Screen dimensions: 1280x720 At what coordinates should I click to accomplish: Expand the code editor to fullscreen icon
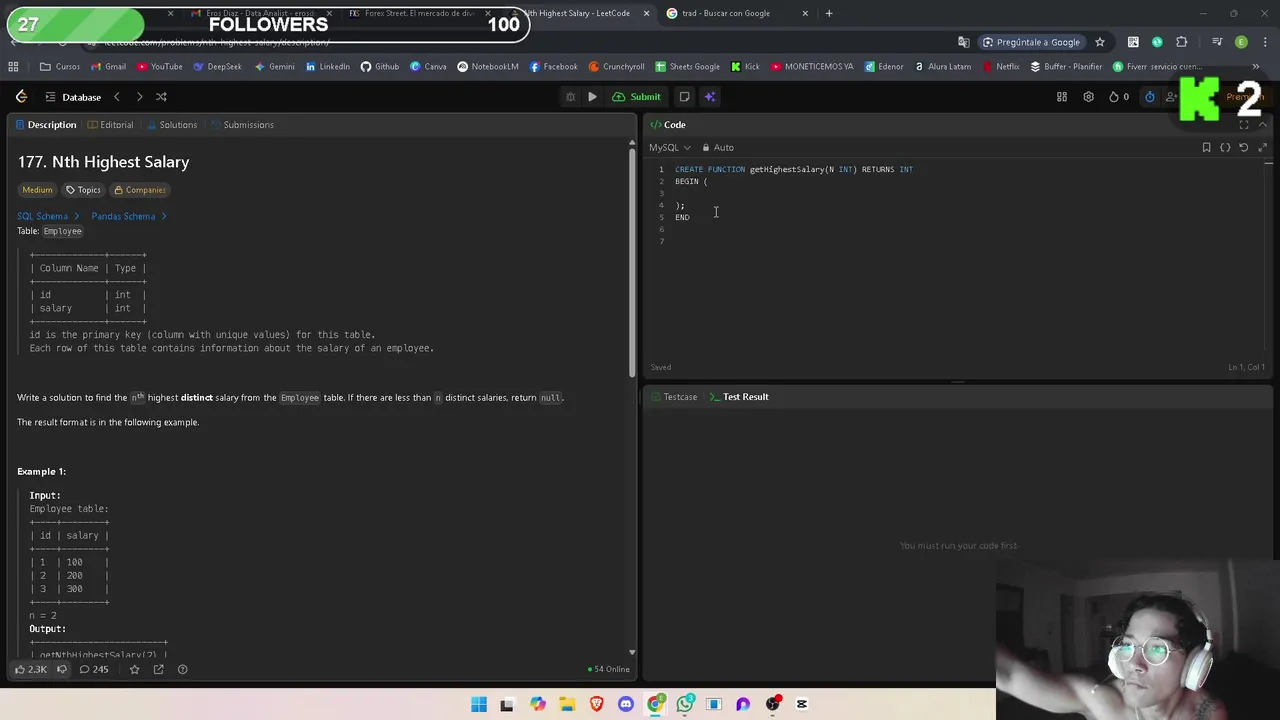point(1263,147)
